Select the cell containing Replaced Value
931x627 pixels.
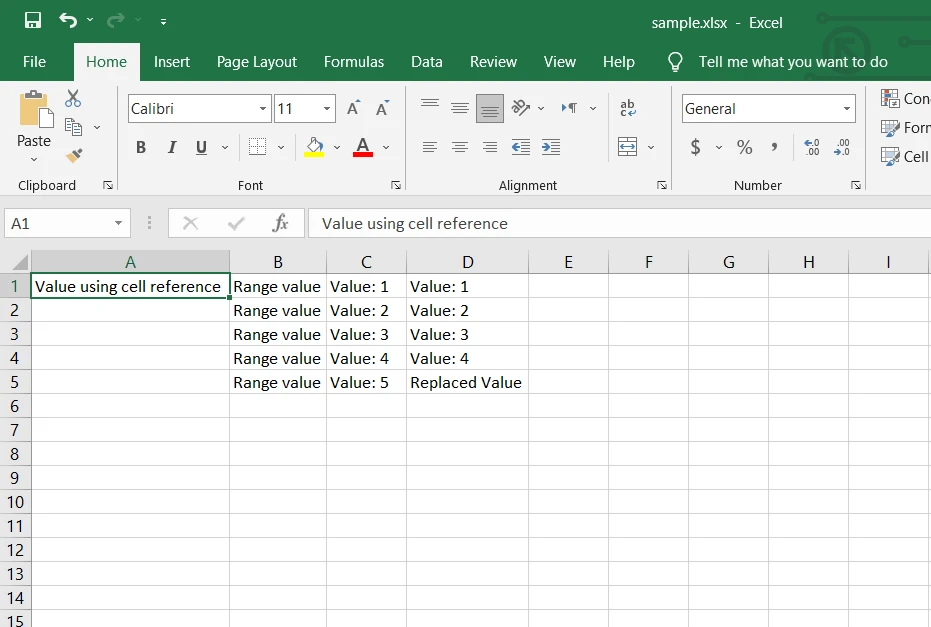click(x=466, y=382)
